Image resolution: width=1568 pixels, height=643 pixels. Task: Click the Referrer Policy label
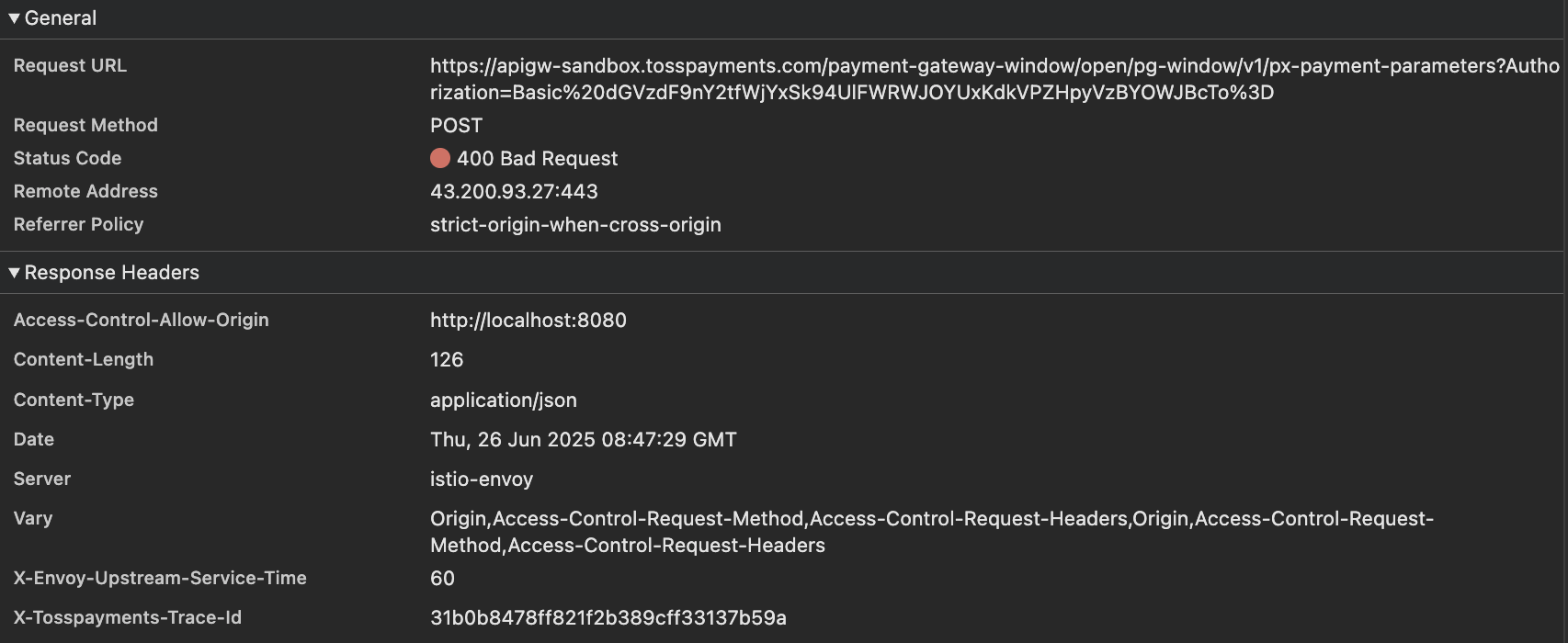click(78, 224)
